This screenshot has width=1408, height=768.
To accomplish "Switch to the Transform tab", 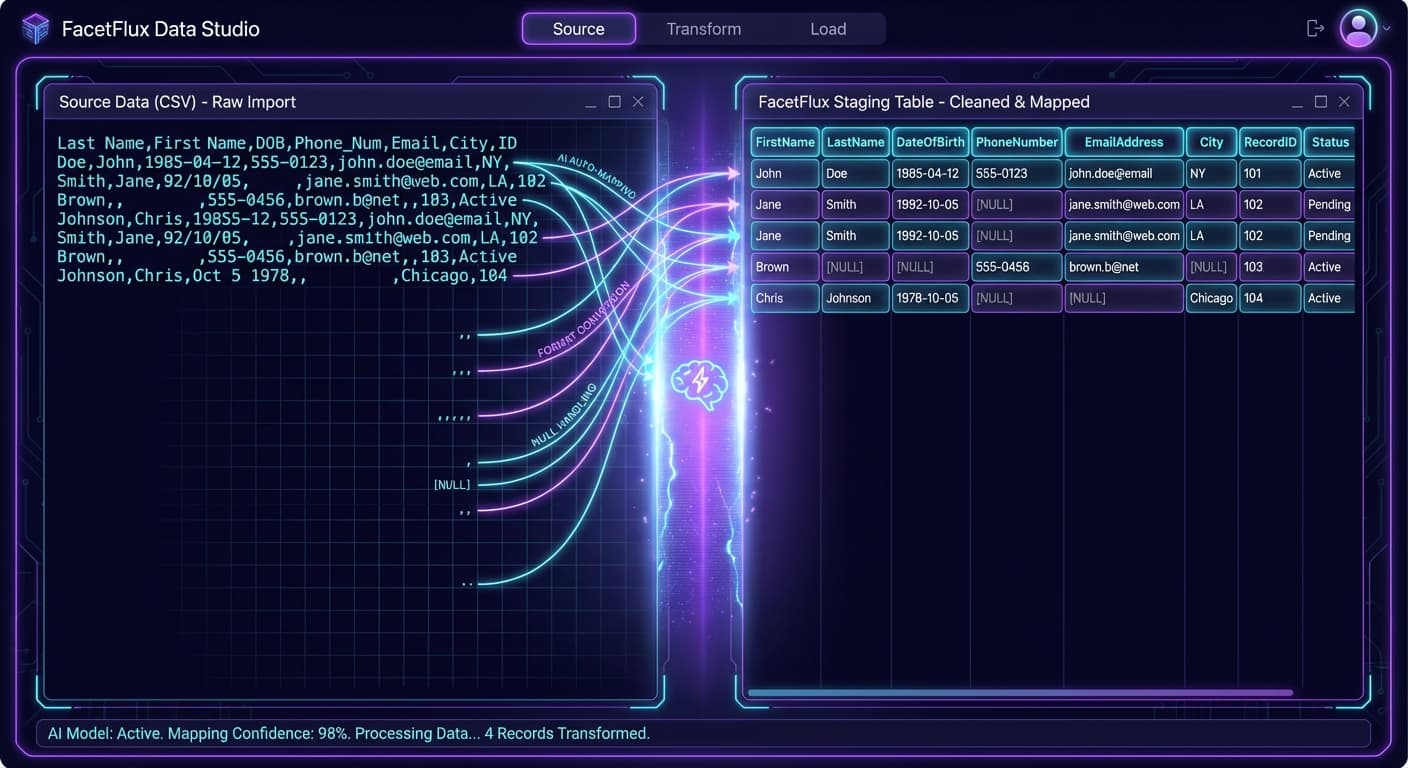I will 703,28.
